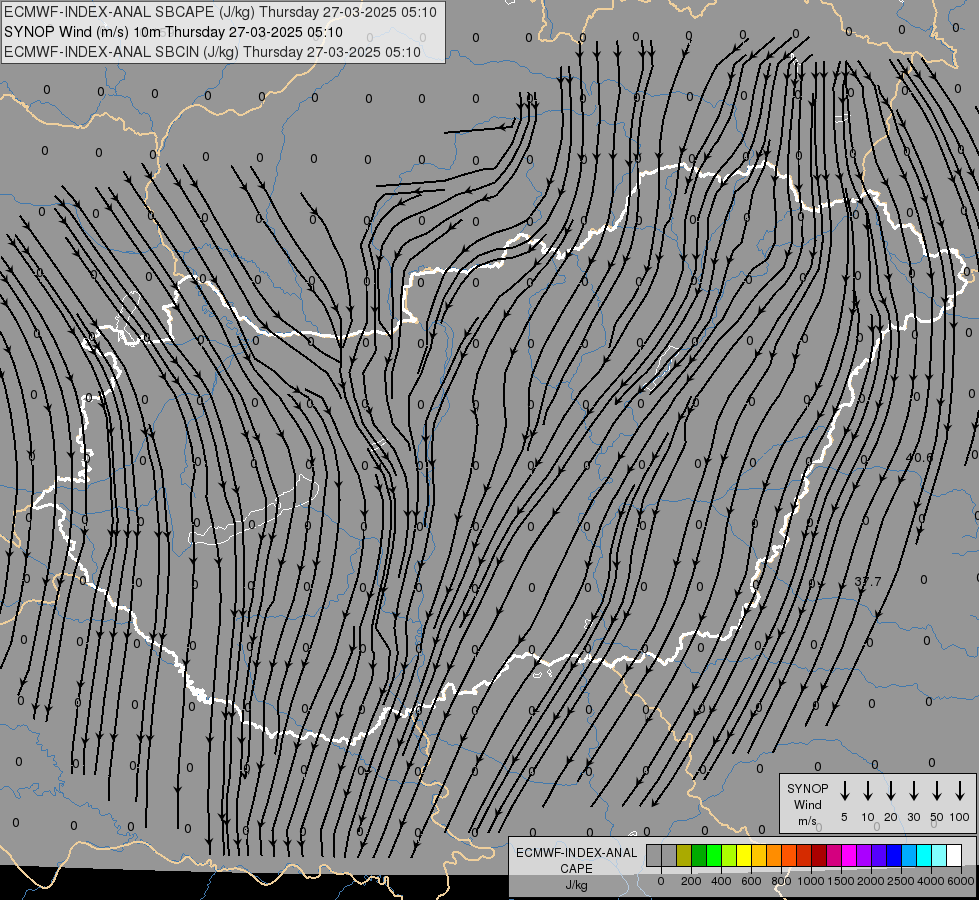Viewport: 979px width, 900px height.
Task: Click the 100 m/s wind arrow in legend
Action: [960, 791]
